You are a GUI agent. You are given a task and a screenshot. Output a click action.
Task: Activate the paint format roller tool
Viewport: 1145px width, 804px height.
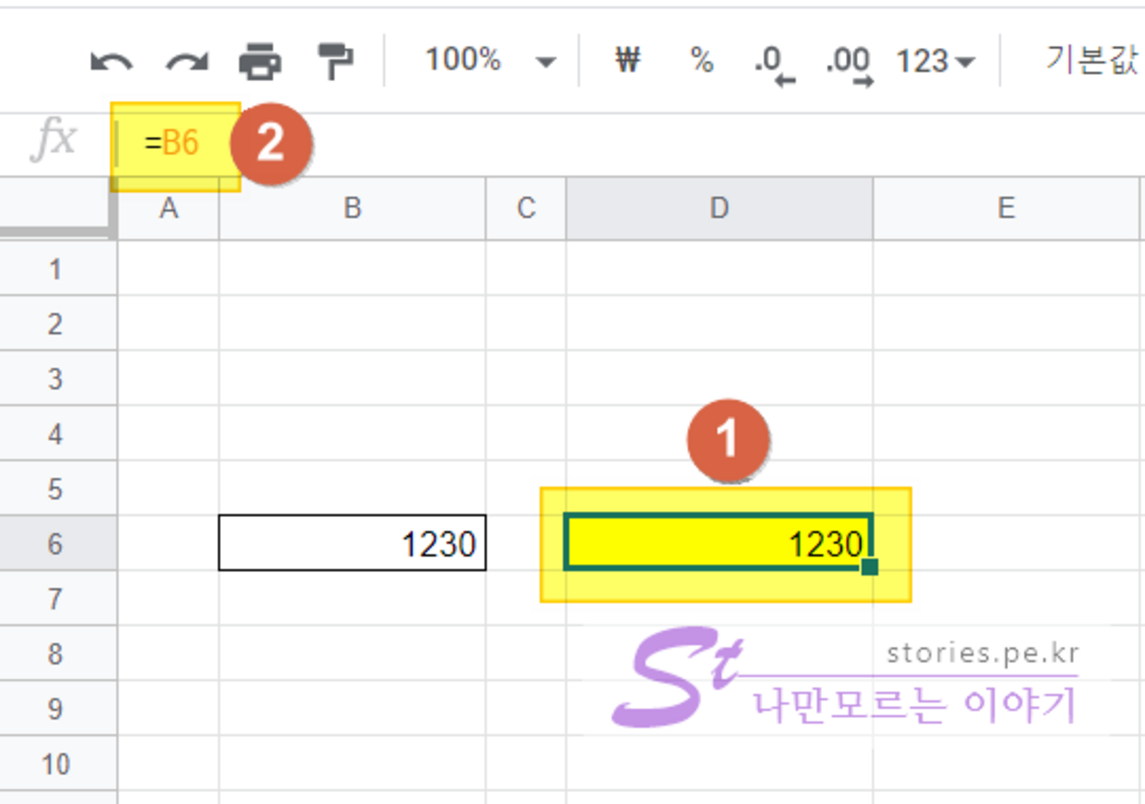(335, 62)
